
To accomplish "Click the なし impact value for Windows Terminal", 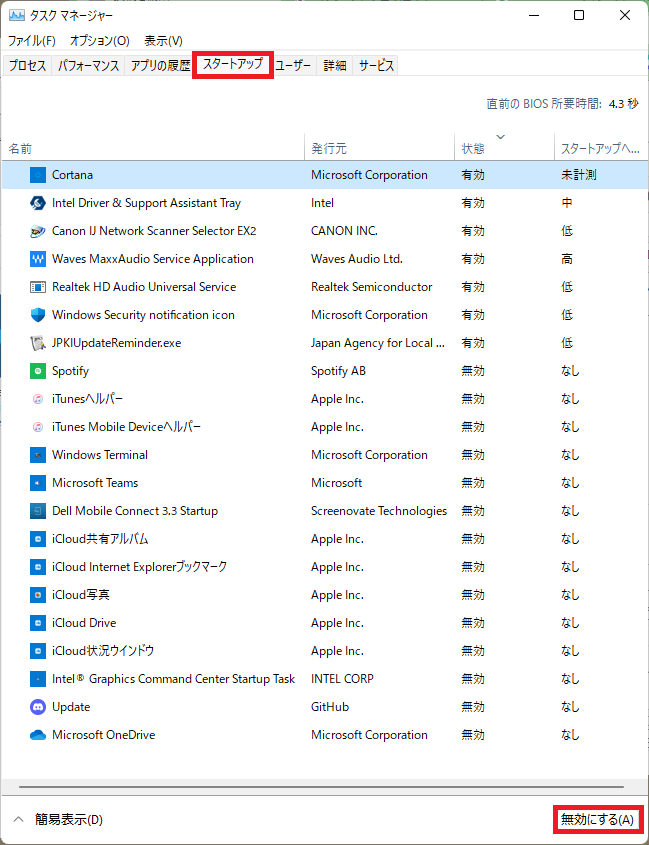I will point(570,455).
